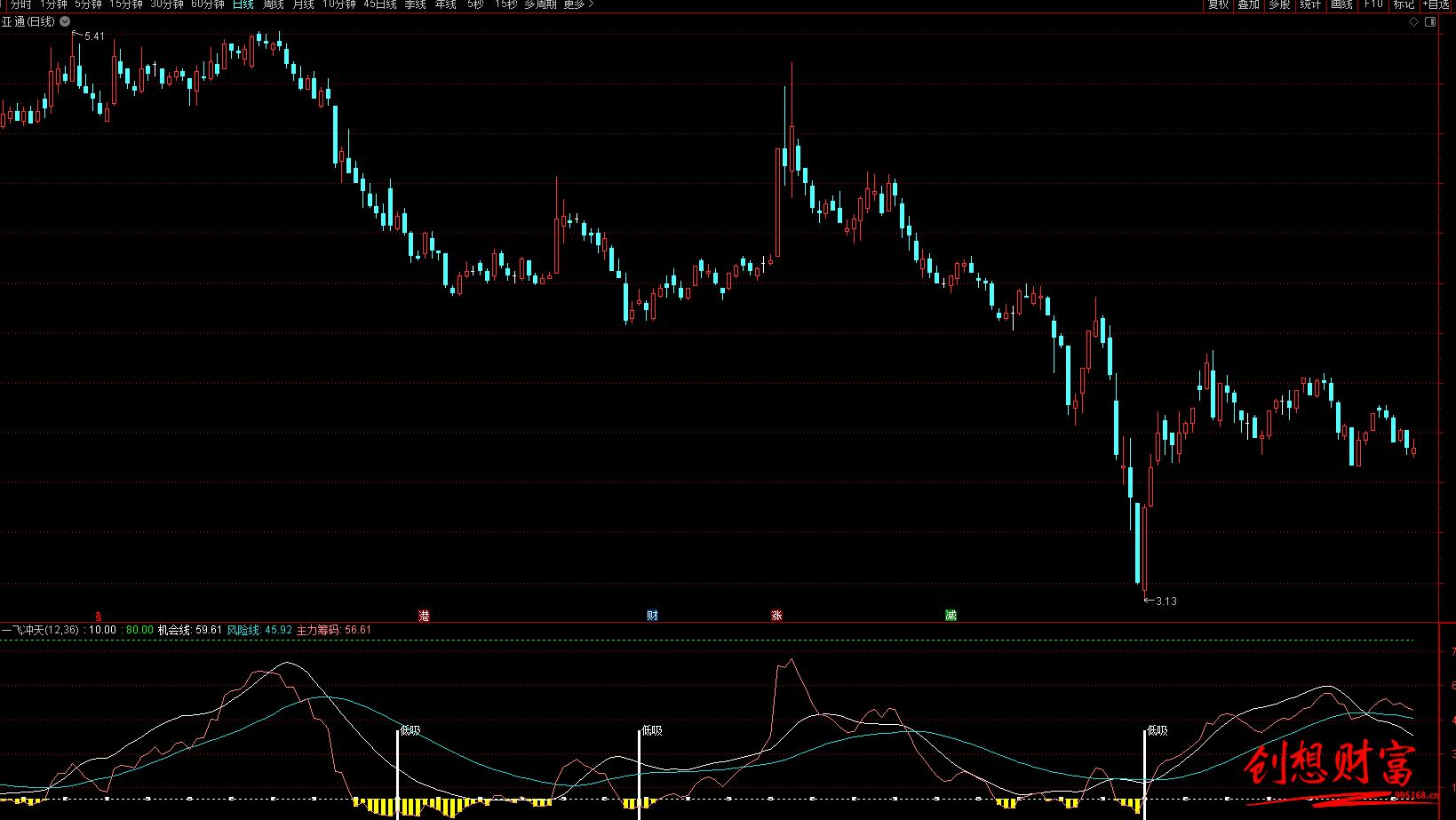Screen dimensions: 1456x820
Task: Open the F10 company info
Action: point(1373,4)
